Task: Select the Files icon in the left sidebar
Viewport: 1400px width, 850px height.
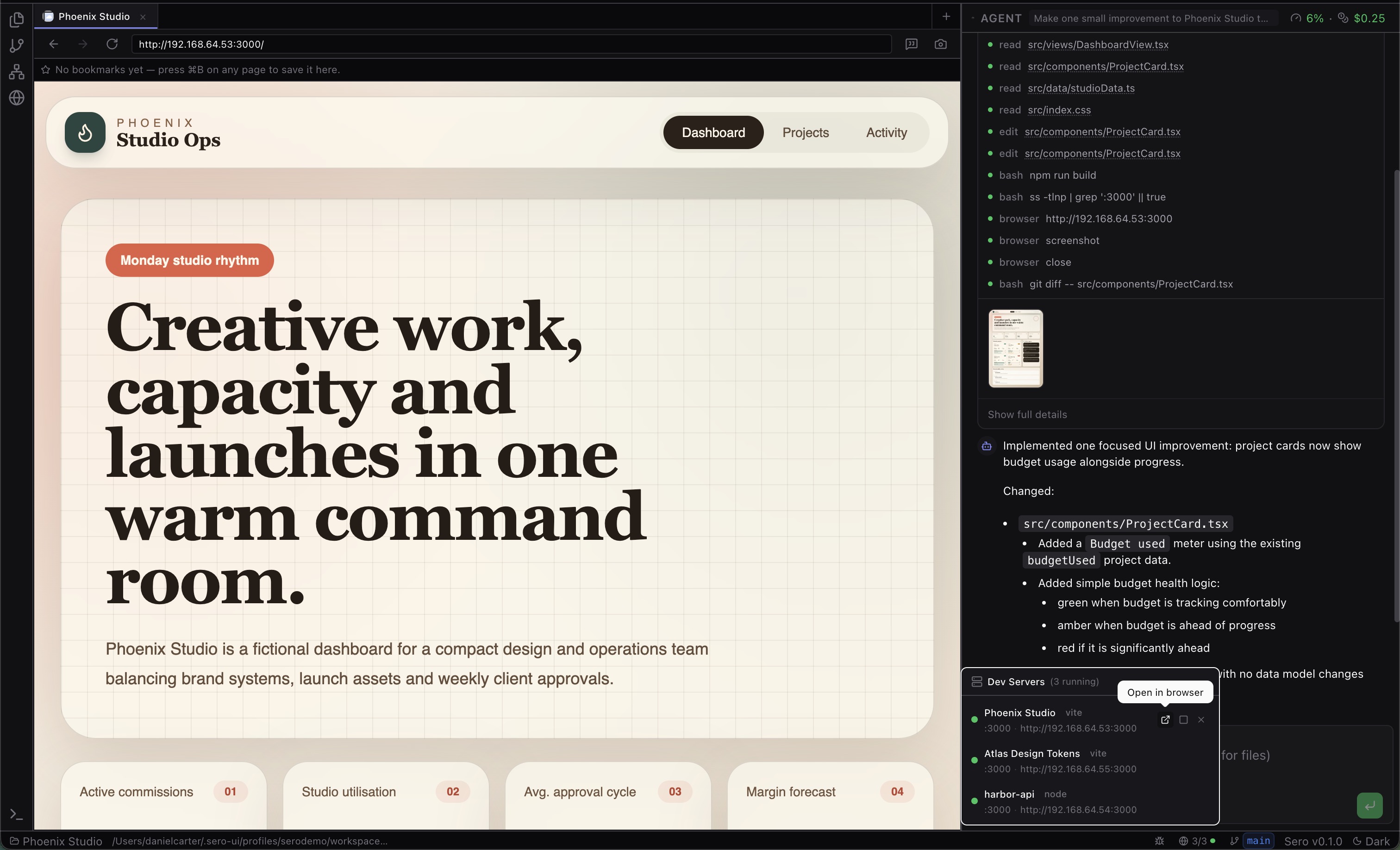Action: point(17,19)
